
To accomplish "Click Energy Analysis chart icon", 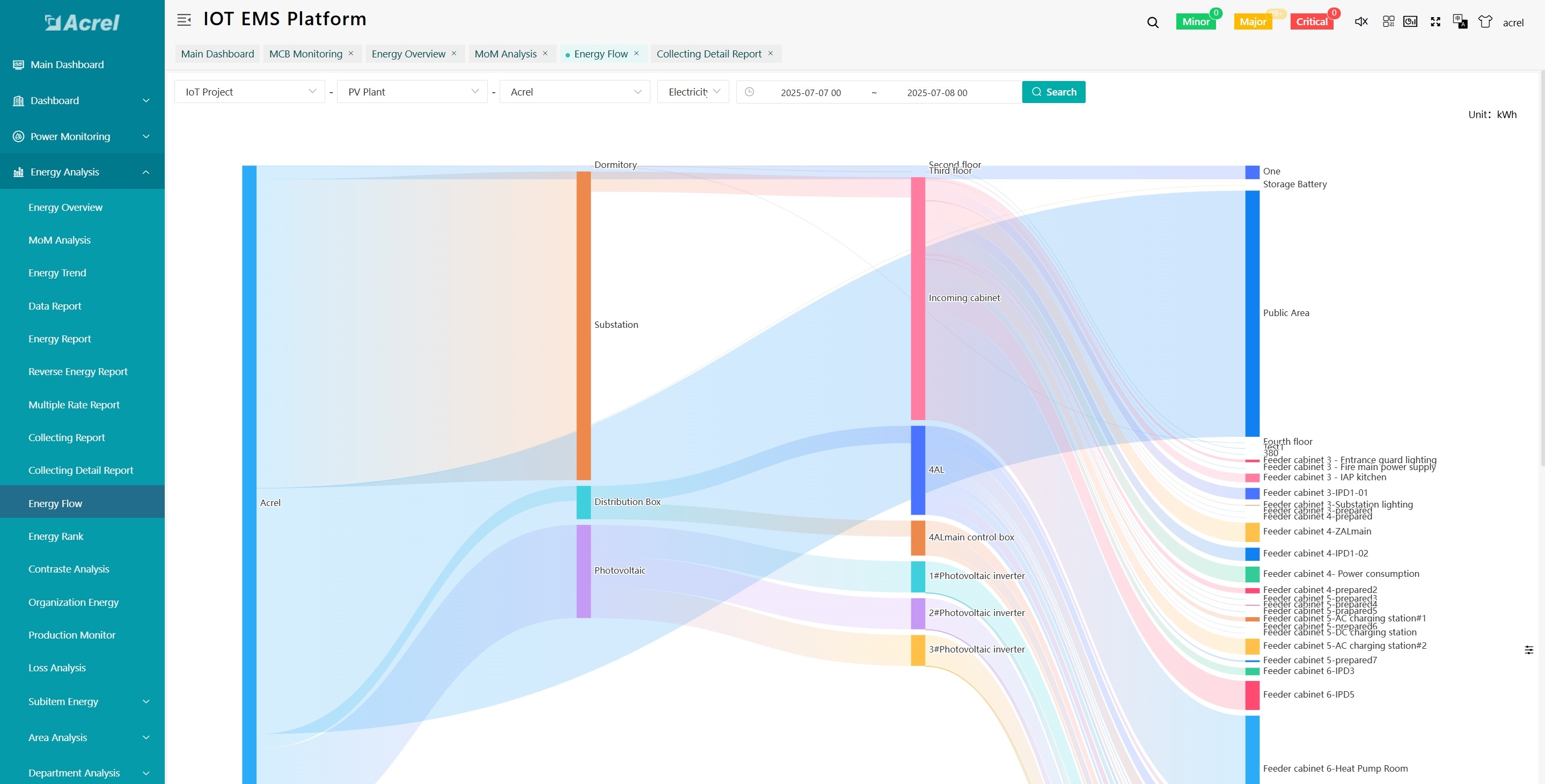I will click(19, 172).
